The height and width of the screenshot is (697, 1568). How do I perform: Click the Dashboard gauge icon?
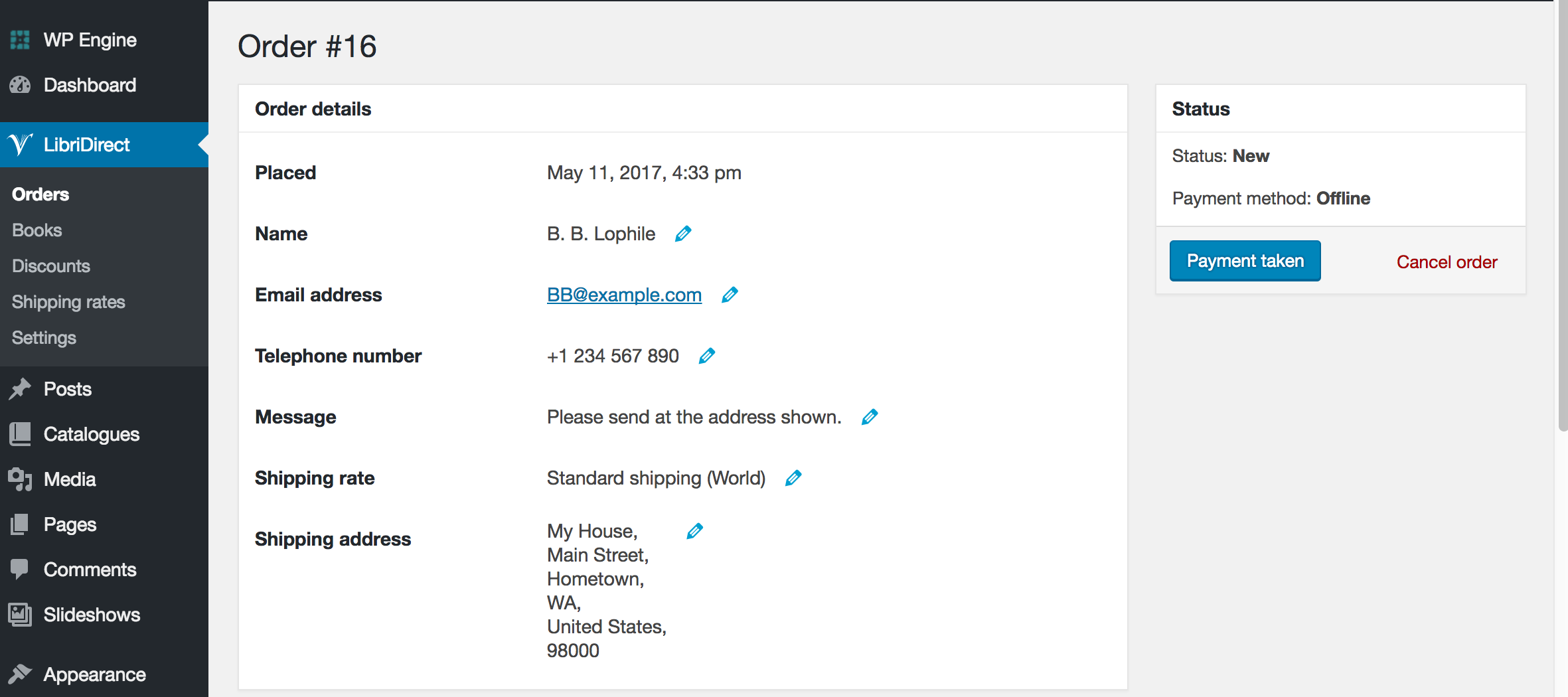[x=20, y=85]
